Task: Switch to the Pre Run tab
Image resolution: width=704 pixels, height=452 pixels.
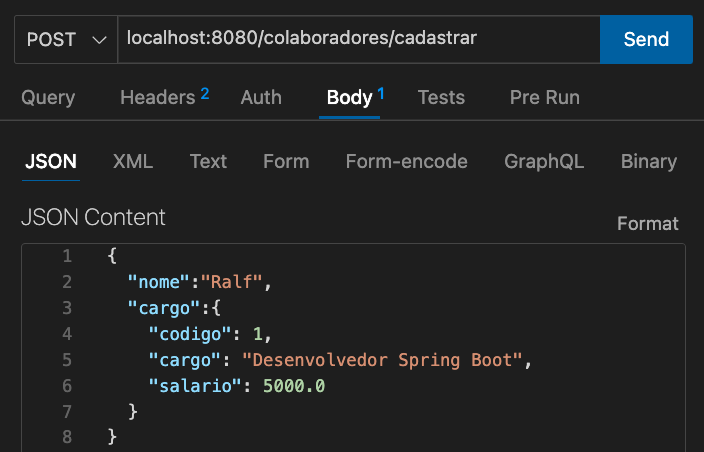Action: pyautogui.click(x=544, y=97)
